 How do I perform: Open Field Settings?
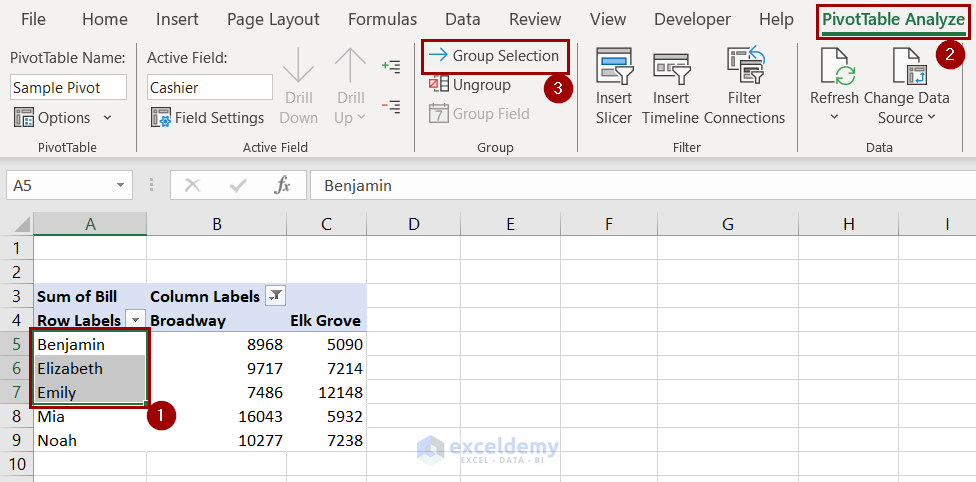(208, 118)
